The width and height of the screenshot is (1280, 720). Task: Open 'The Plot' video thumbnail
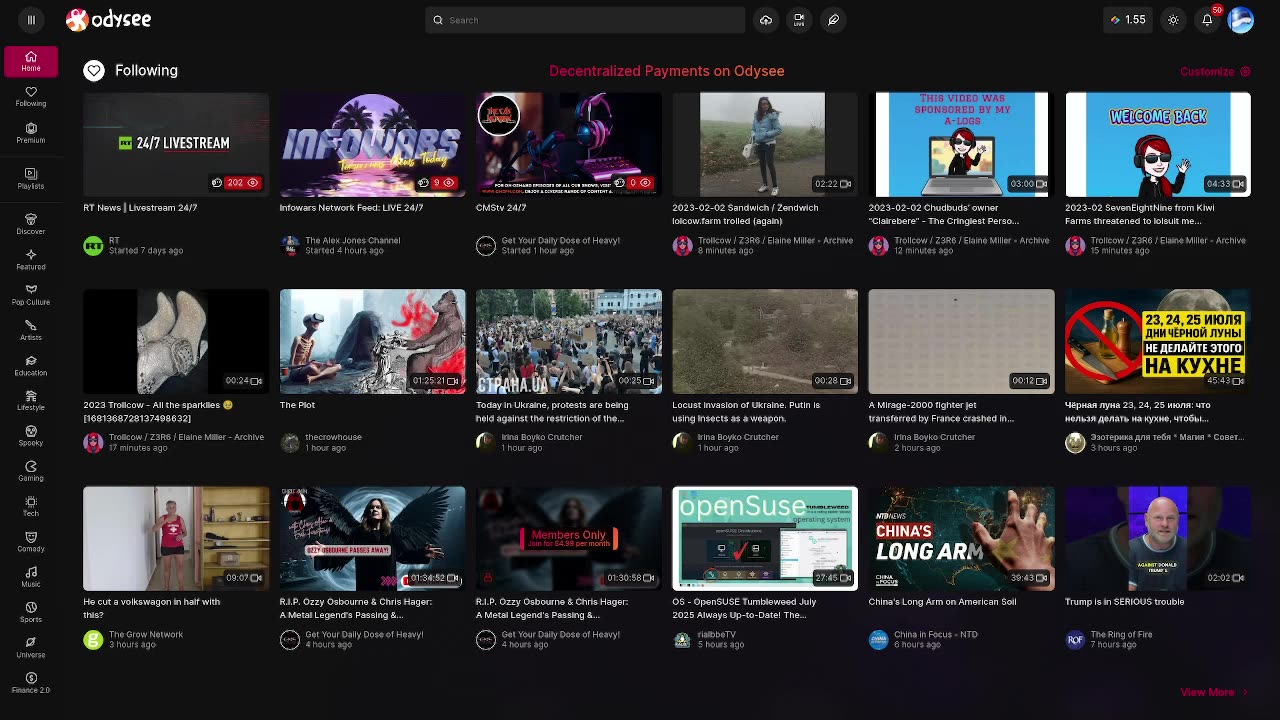[x=372, y=341]
